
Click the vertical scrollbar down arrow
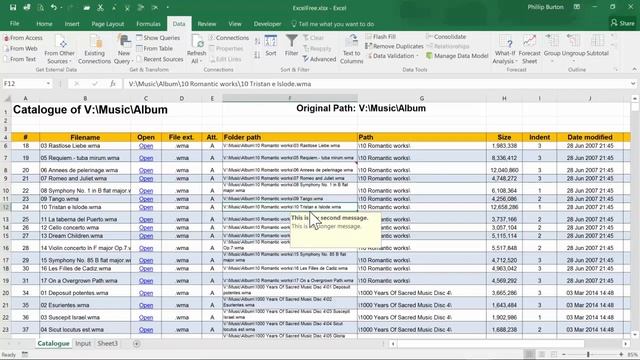click(x=635, y=334)
